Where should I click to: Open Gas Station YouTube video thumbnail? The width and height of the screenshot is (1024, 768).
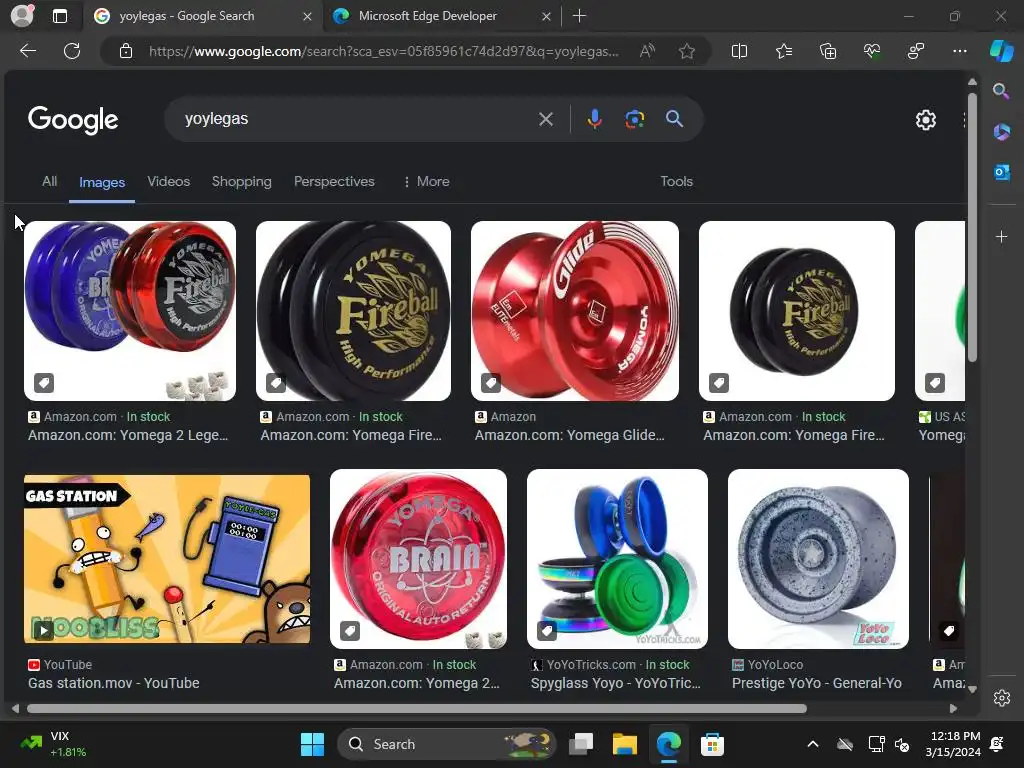(x=167, y=559)
